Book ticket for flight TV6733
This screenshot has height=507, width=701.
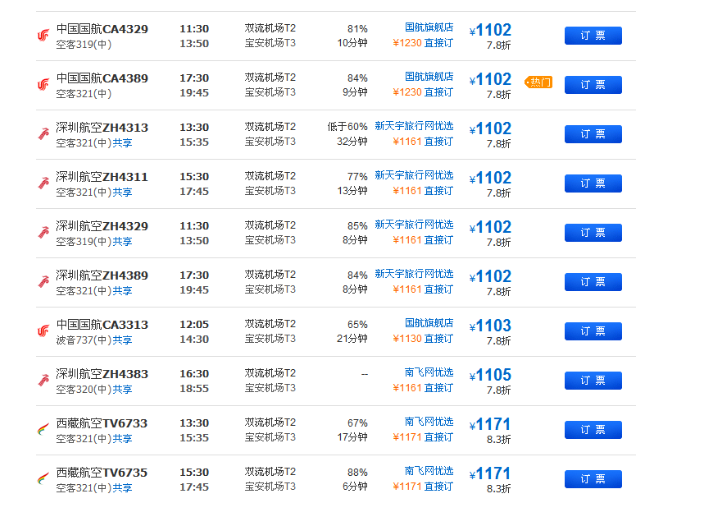pyautogui.click(x=593, y=430)
